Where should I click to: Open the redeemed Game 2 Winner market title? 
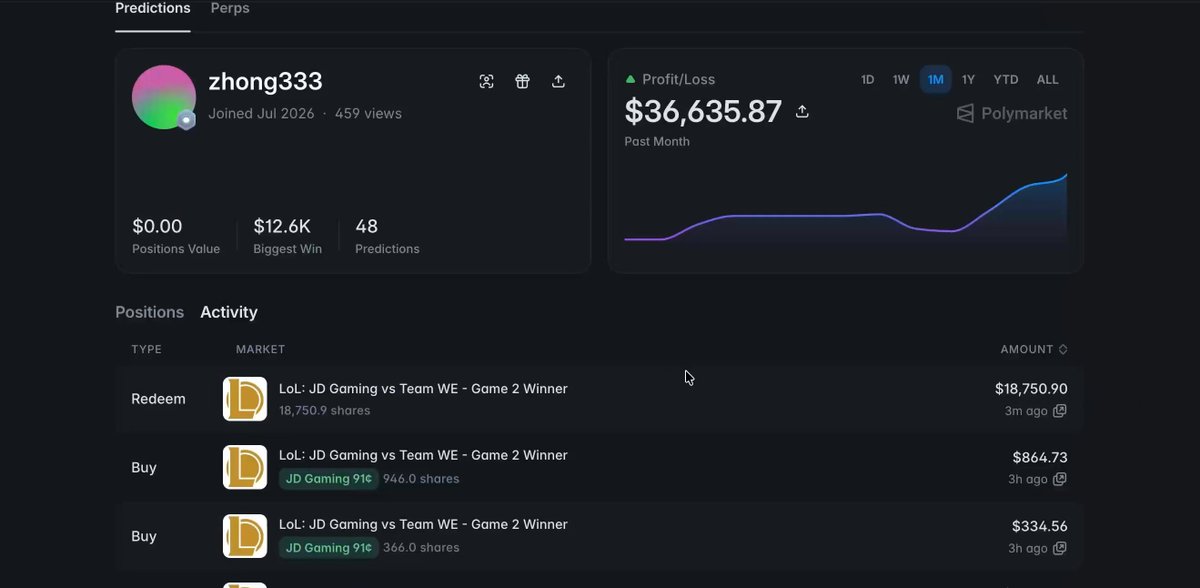click(423, 388)
